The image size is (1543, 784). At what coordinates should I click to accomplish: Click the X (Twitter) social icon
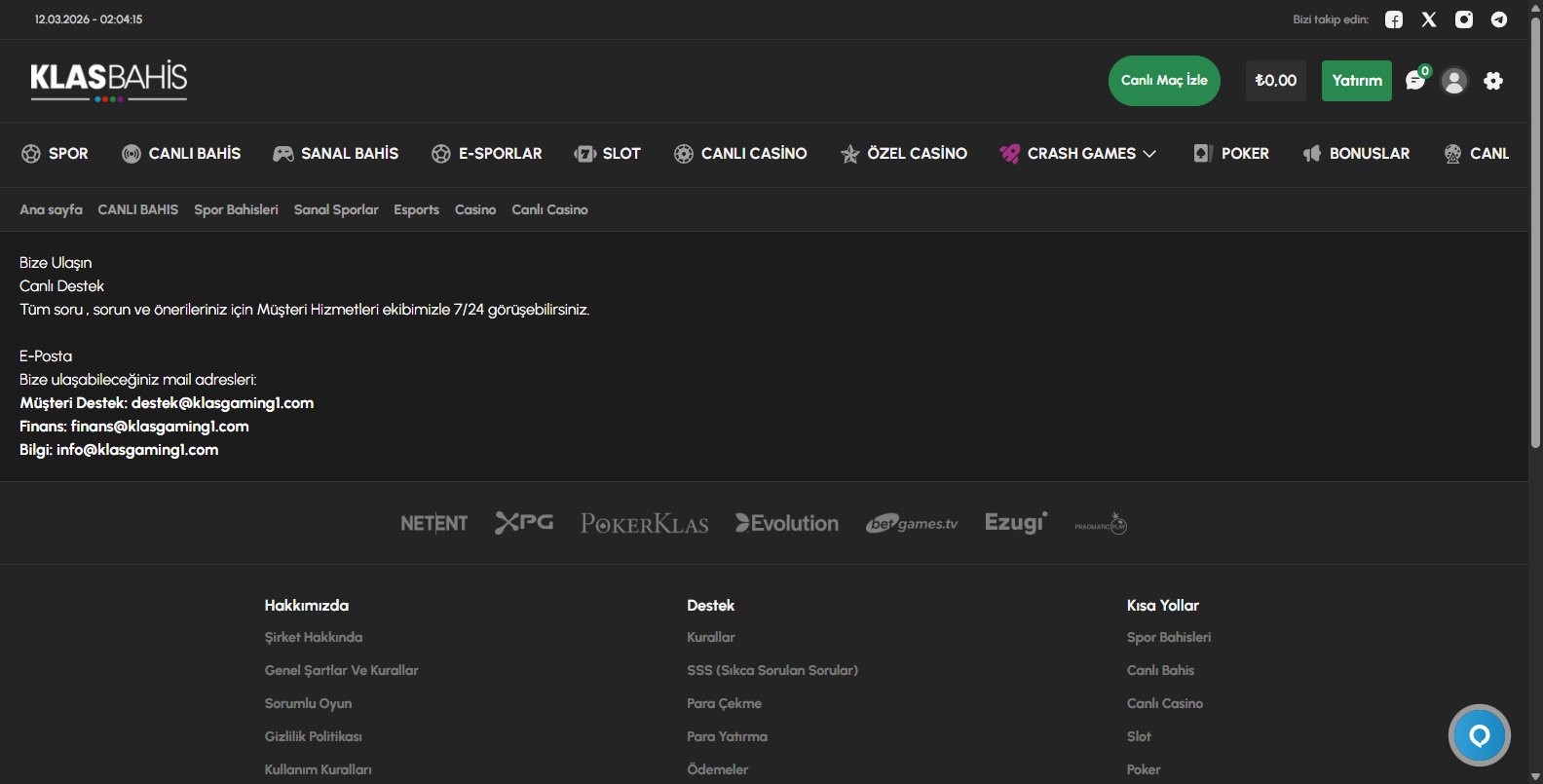coord(1429,19)
